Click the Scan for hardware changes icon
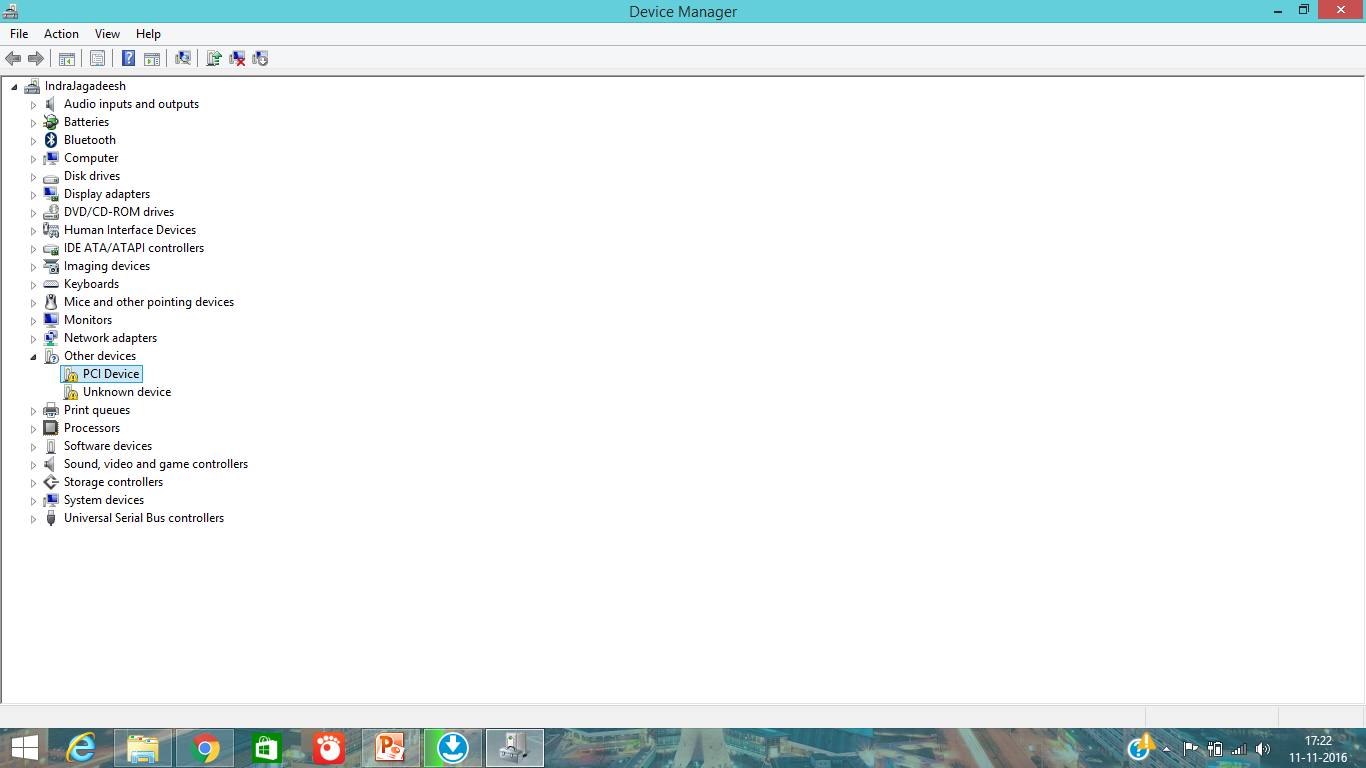The image size is (1366, 768). point(183,58)
